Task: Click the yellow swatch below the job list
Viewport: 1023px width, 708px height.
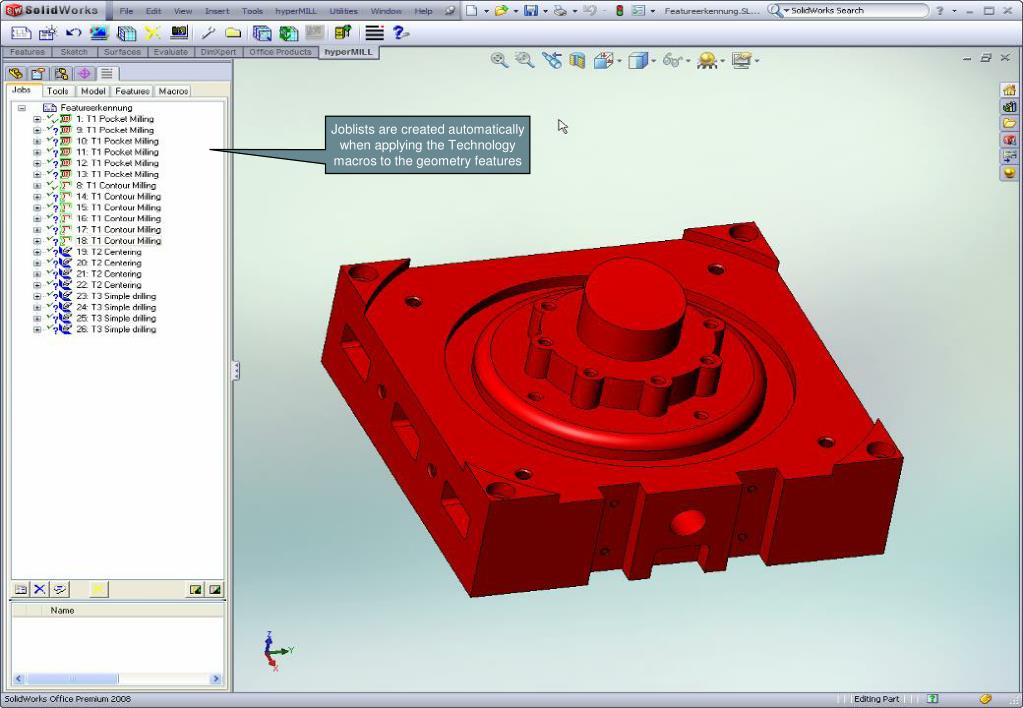Action: [98, 589]
